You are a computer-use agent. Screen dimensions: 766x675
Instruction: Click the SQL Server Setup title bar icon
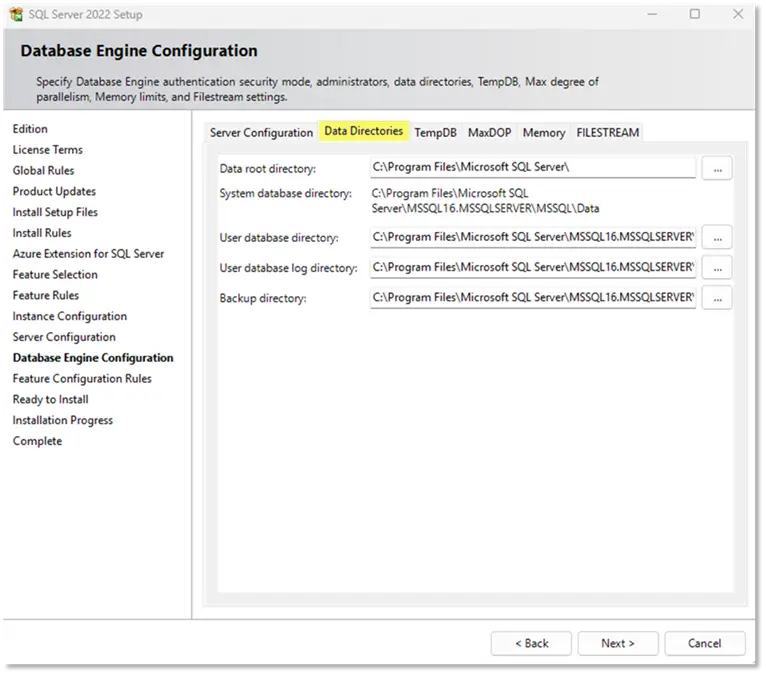[16, 14]
